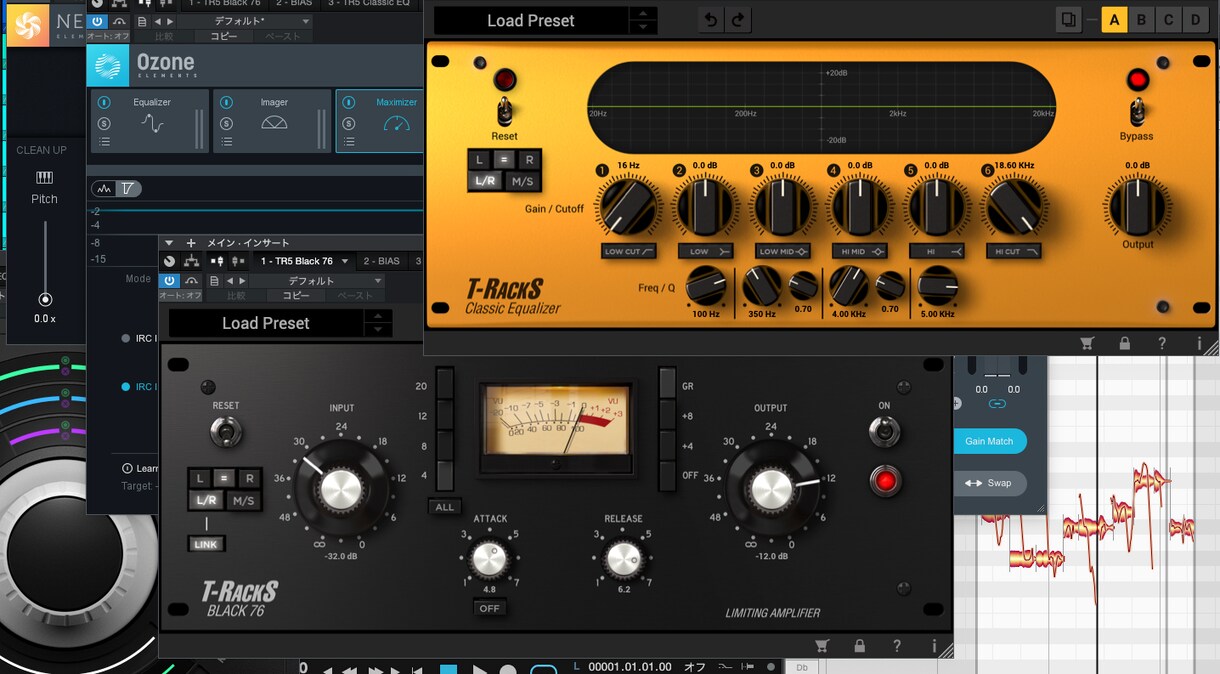Step Classic Equalizer preset up arrow

pos(645,13)
